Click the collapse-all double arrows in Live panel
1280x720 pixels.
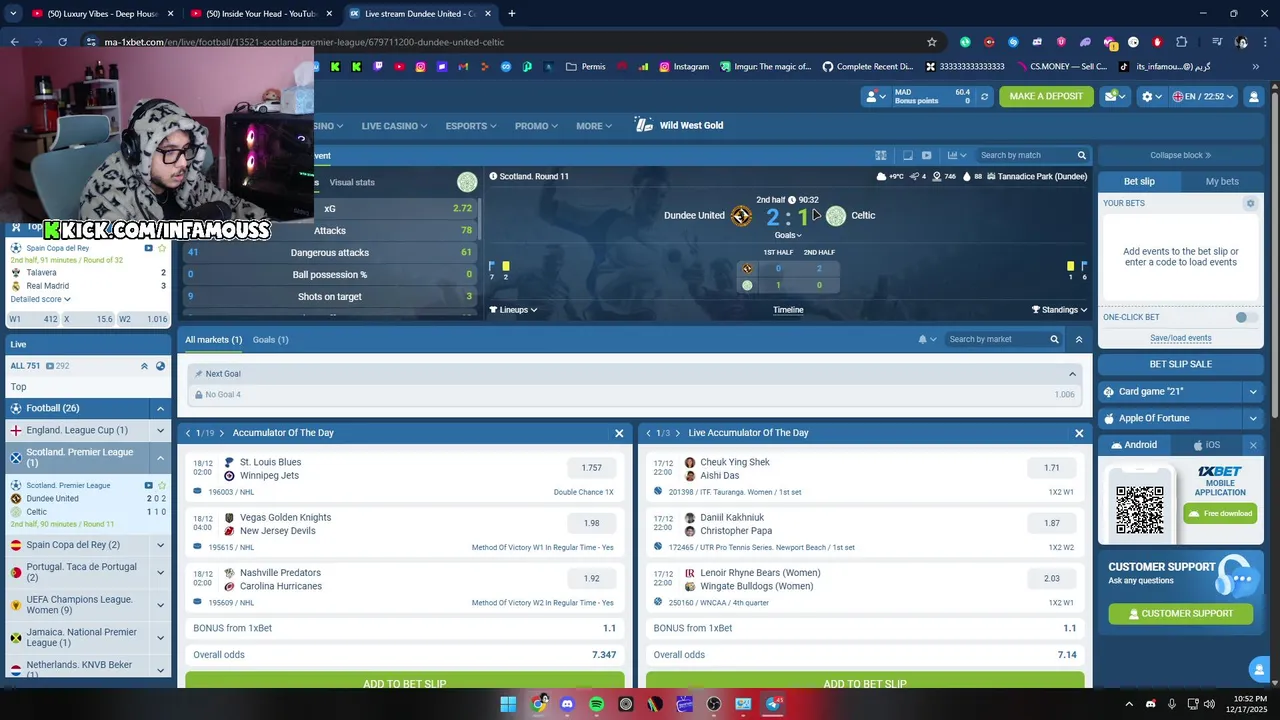144,366
